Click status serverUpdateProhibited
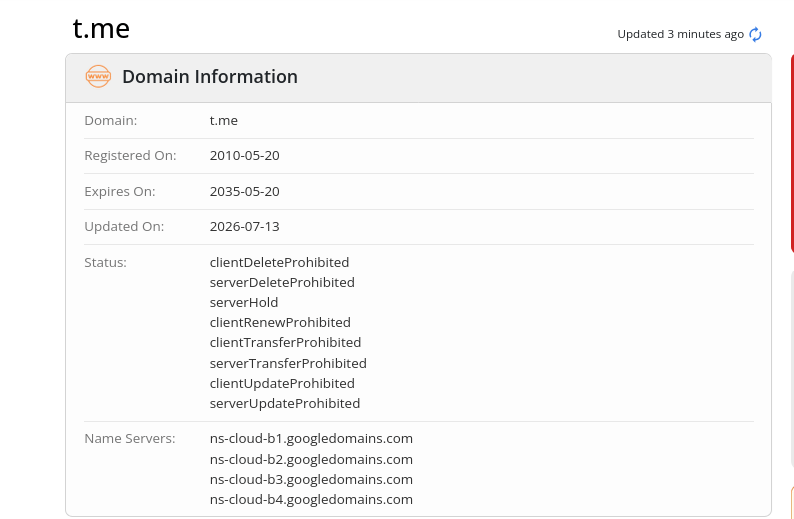The height and width of the screenshot is (519, 794). click(x=285, y=404)
